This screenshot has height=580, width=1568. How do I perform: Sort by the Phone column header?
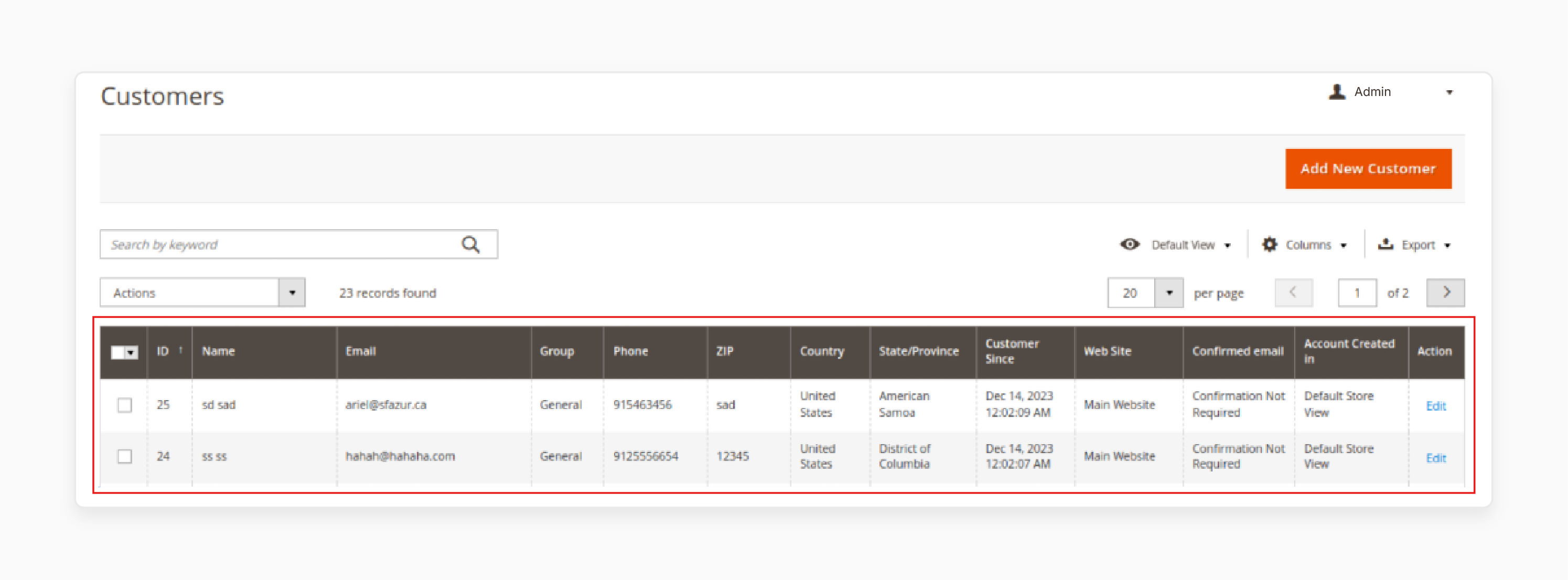coord(656,351)
